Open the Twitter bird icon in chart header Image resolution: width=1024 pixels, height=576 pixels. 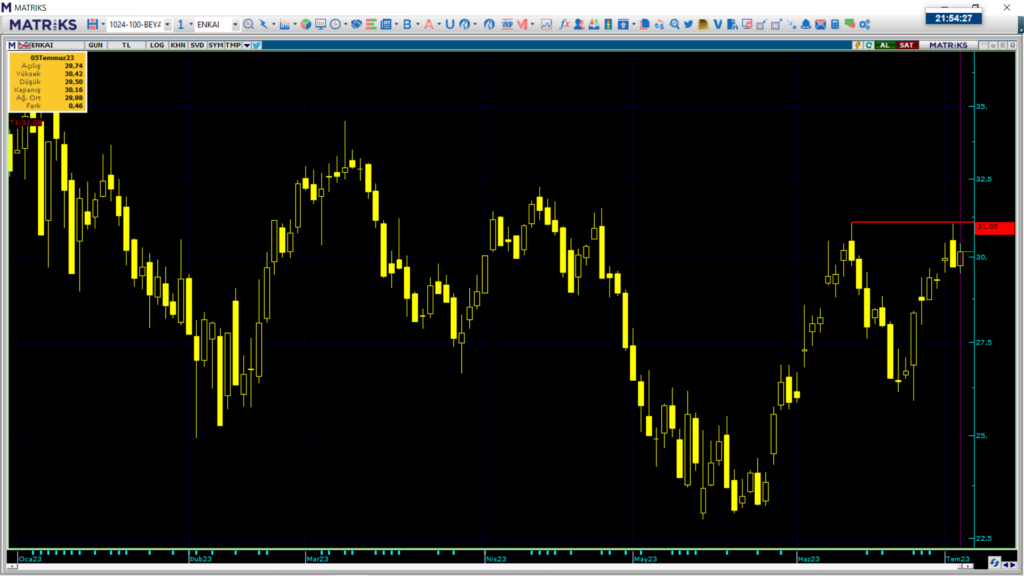257,45
